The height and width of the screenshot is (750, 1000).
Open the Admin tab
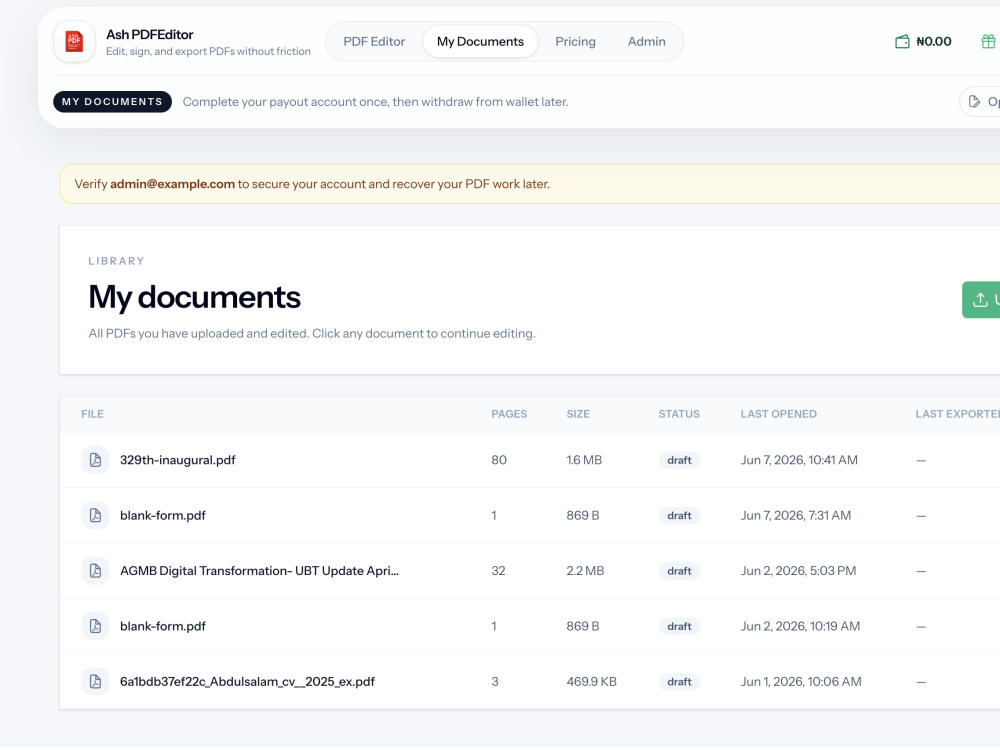coord(646,41)
